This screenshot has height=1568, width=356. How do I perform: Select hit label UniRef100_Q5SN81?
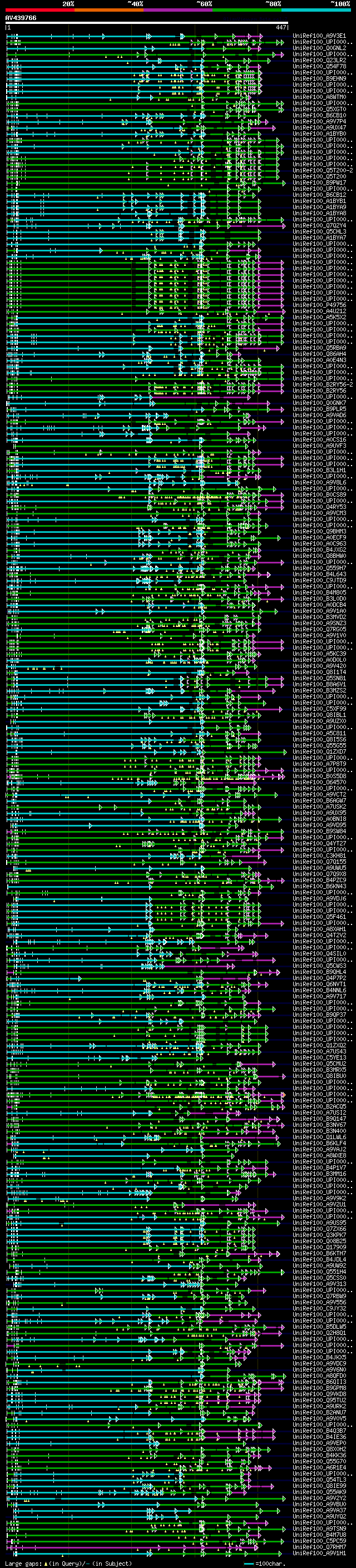point(319,678)
